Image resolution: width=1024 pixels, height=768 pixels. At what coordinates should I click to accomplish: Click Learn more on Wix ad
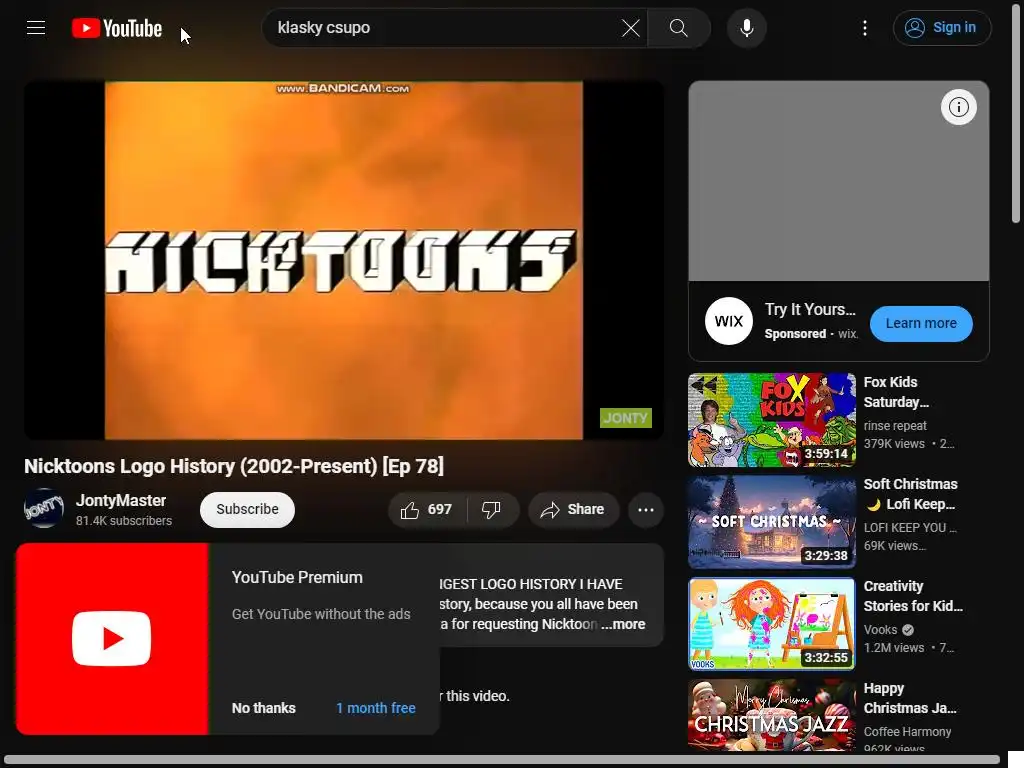pyautogui.click(x=921, y=323)
